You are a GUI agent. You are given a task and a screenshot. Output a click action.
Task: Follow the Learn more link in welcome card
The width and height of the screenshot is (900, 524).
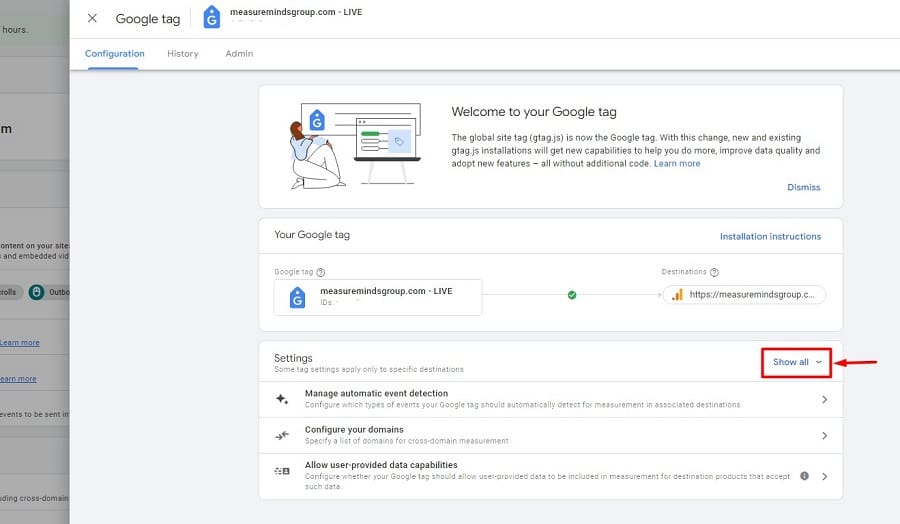tap(677, 164)
